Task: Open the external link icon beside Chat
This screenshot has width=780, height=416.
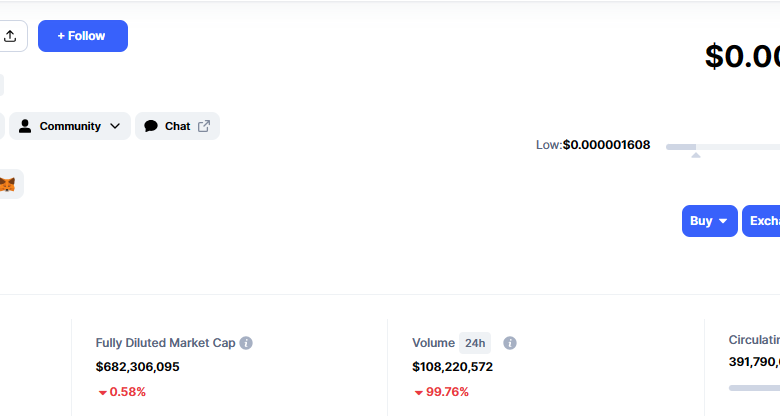Action: 204,126
